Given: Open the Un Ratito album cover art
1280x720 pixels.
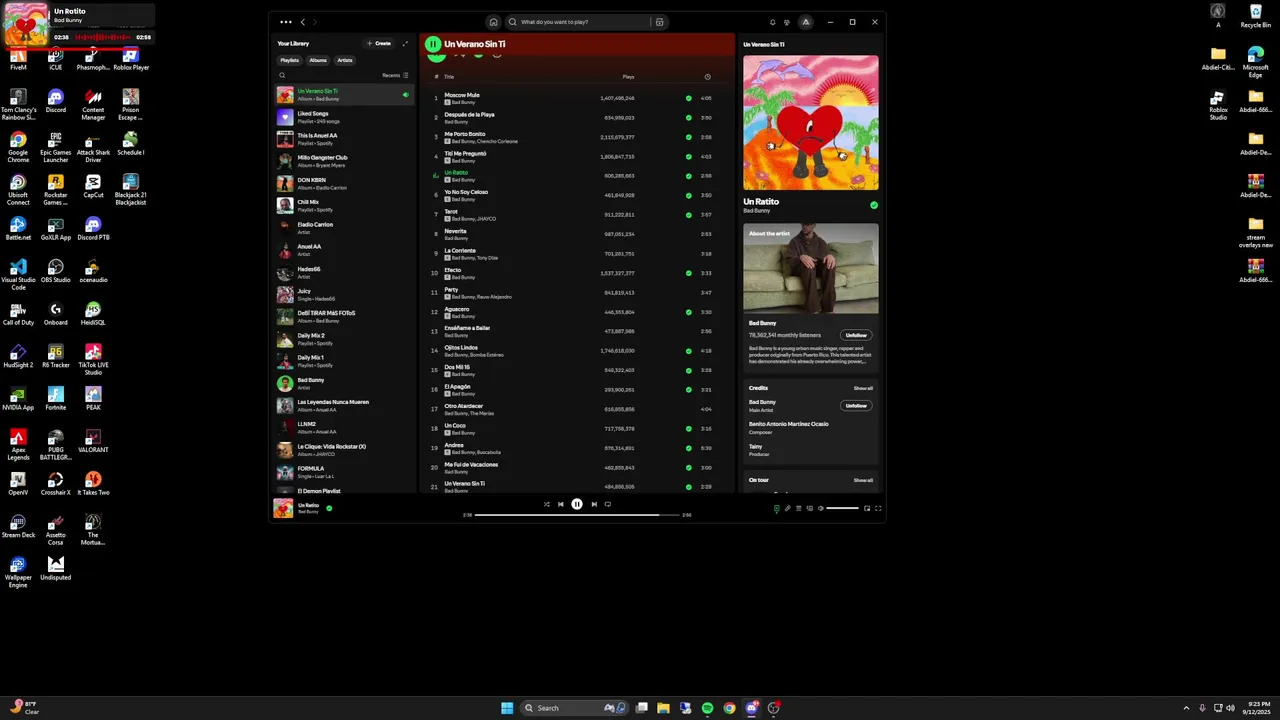Looking at the screenshot, I should pos(811,123).
